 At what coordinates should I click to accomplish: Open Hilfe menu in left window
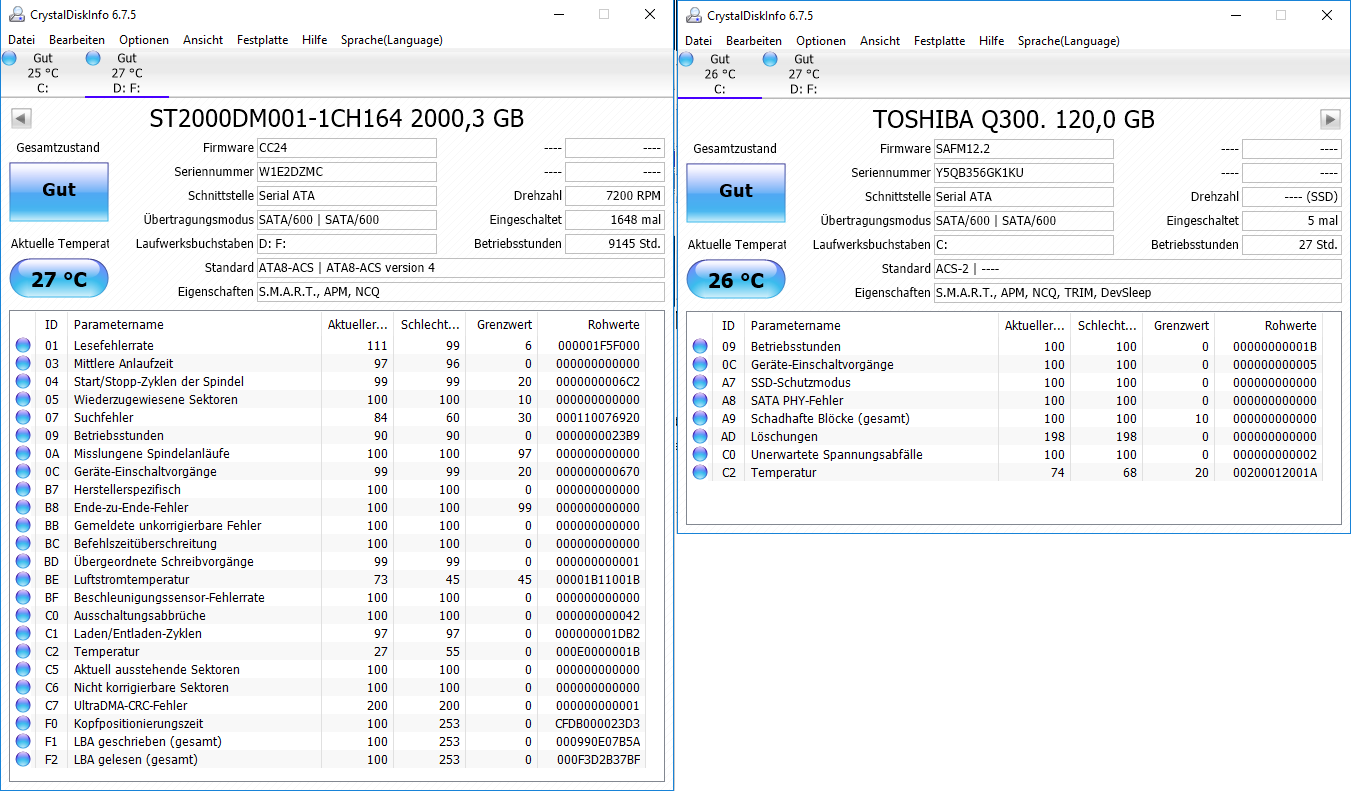[314, 40]
